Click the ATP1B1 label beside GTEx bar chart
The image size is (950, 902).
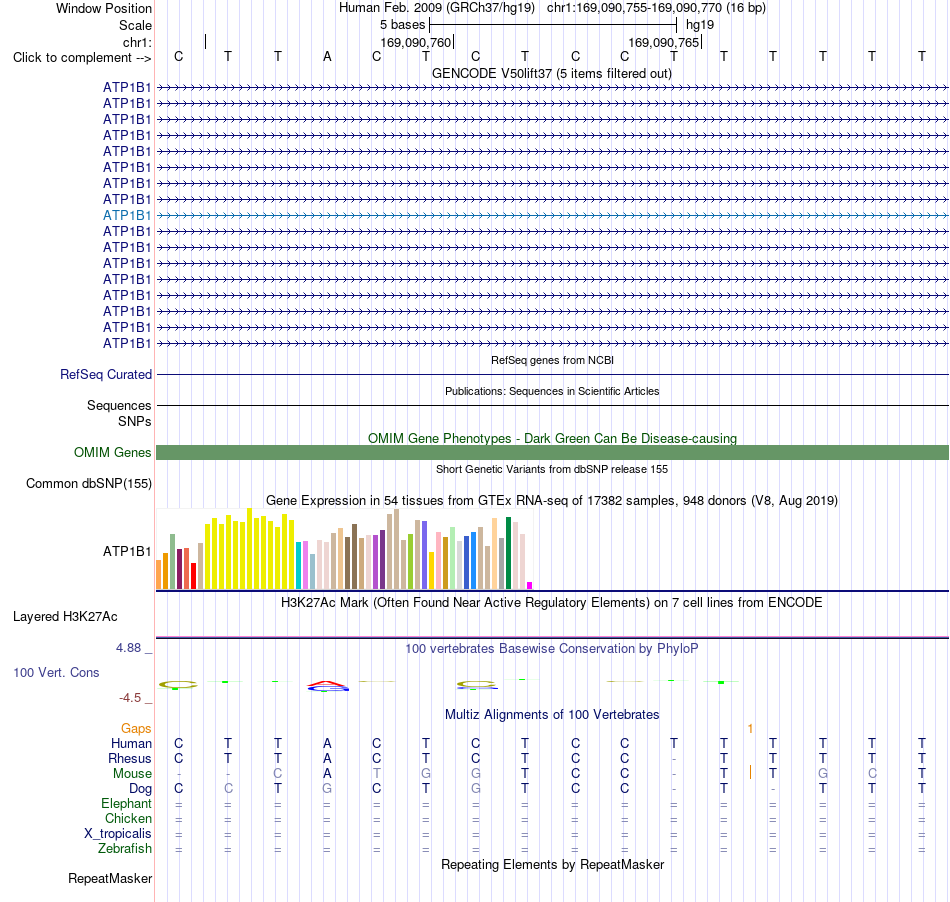pos(127,551)
